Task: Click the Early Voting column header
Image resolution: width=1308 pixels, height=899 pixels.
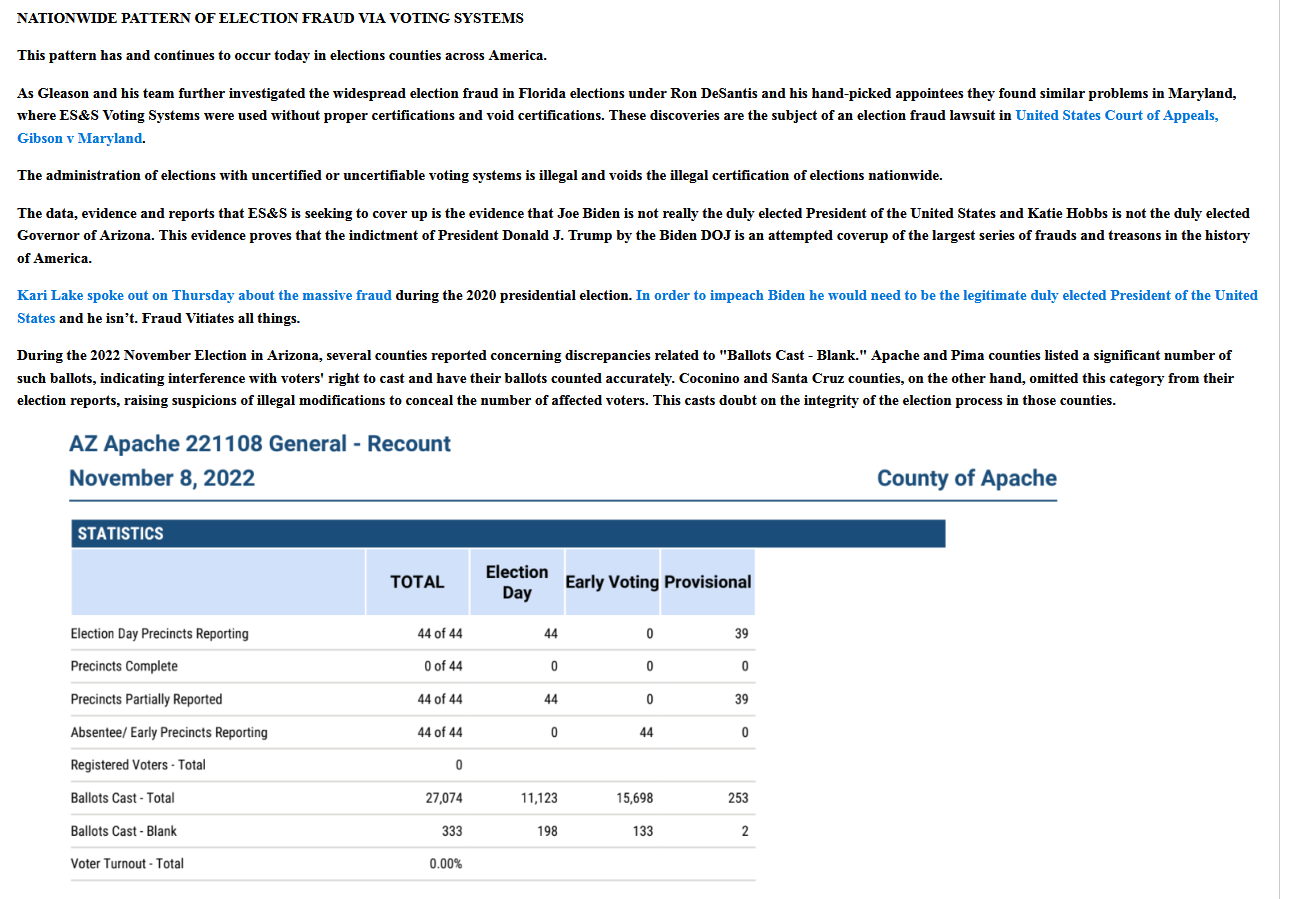Action: pyautogui.click(x=612, y=581)
